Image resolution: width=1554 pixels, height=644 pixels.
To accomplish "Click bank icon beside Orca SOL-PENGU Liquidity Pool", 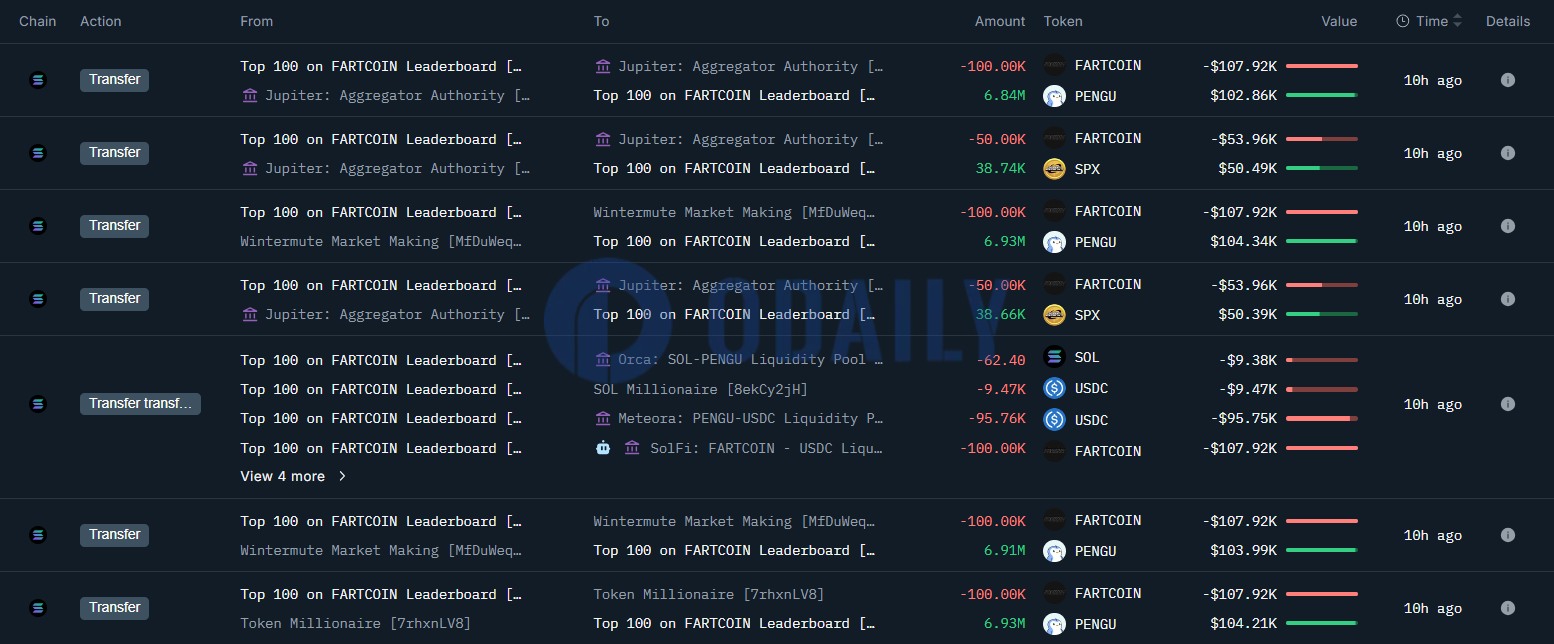I will pyautogui.click(x=603, y=359).
